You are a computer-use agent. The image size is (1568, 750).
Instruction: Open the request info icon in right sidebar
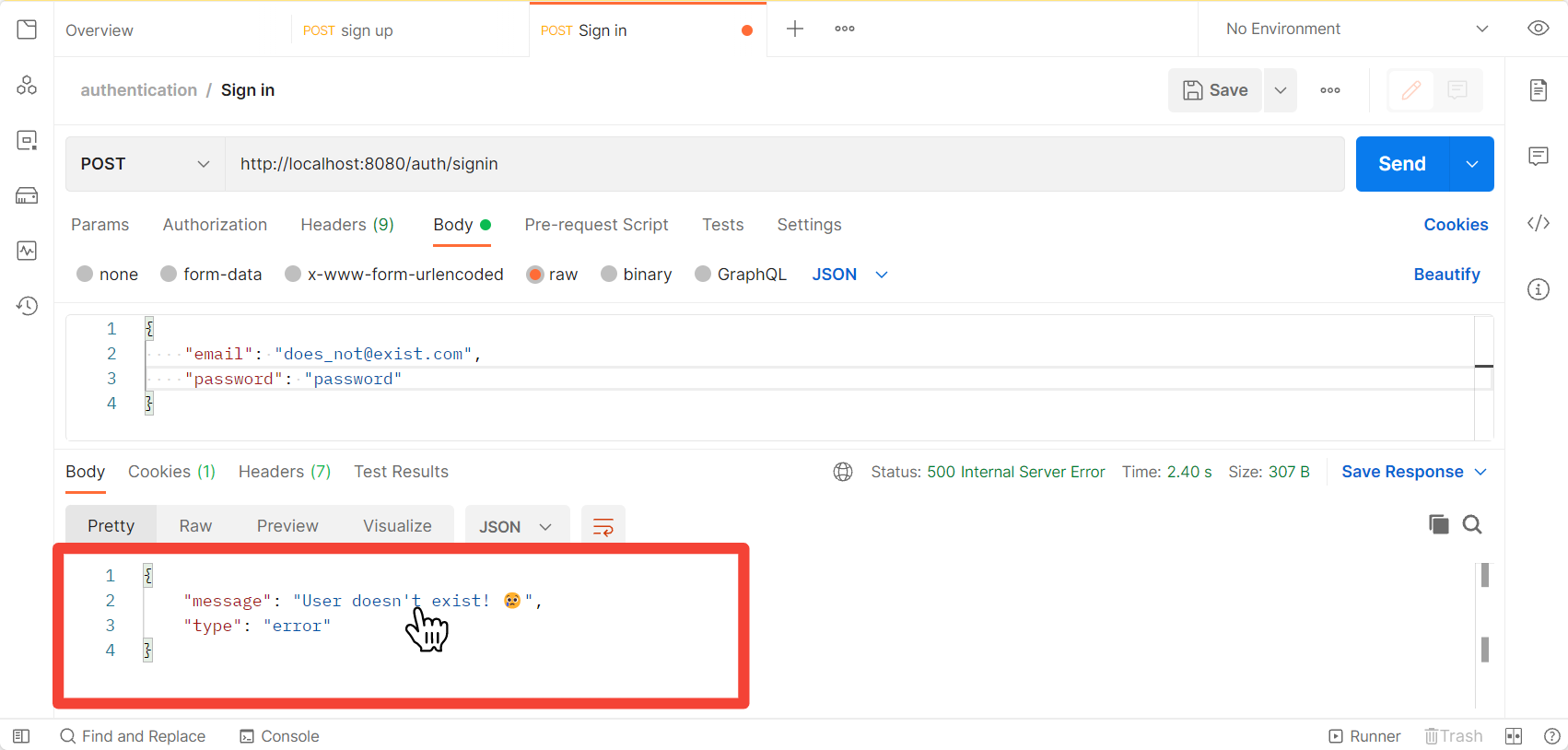pos(1538,289)
